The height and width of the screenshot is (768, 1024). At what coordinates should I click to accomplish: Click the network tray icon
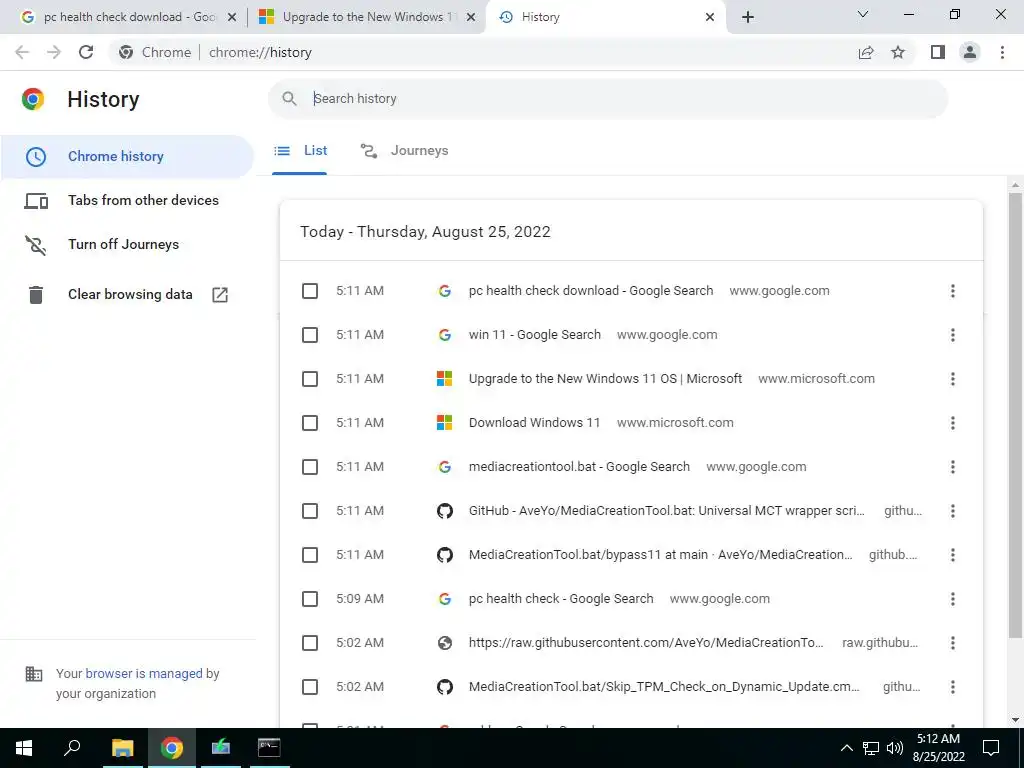871,748
